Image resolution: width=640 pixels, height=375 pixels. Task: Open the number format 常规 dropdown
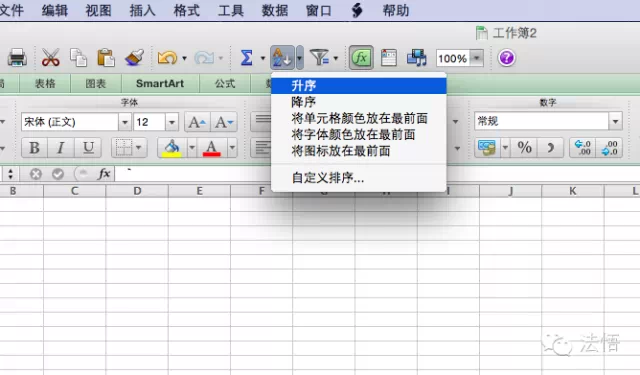615,121
